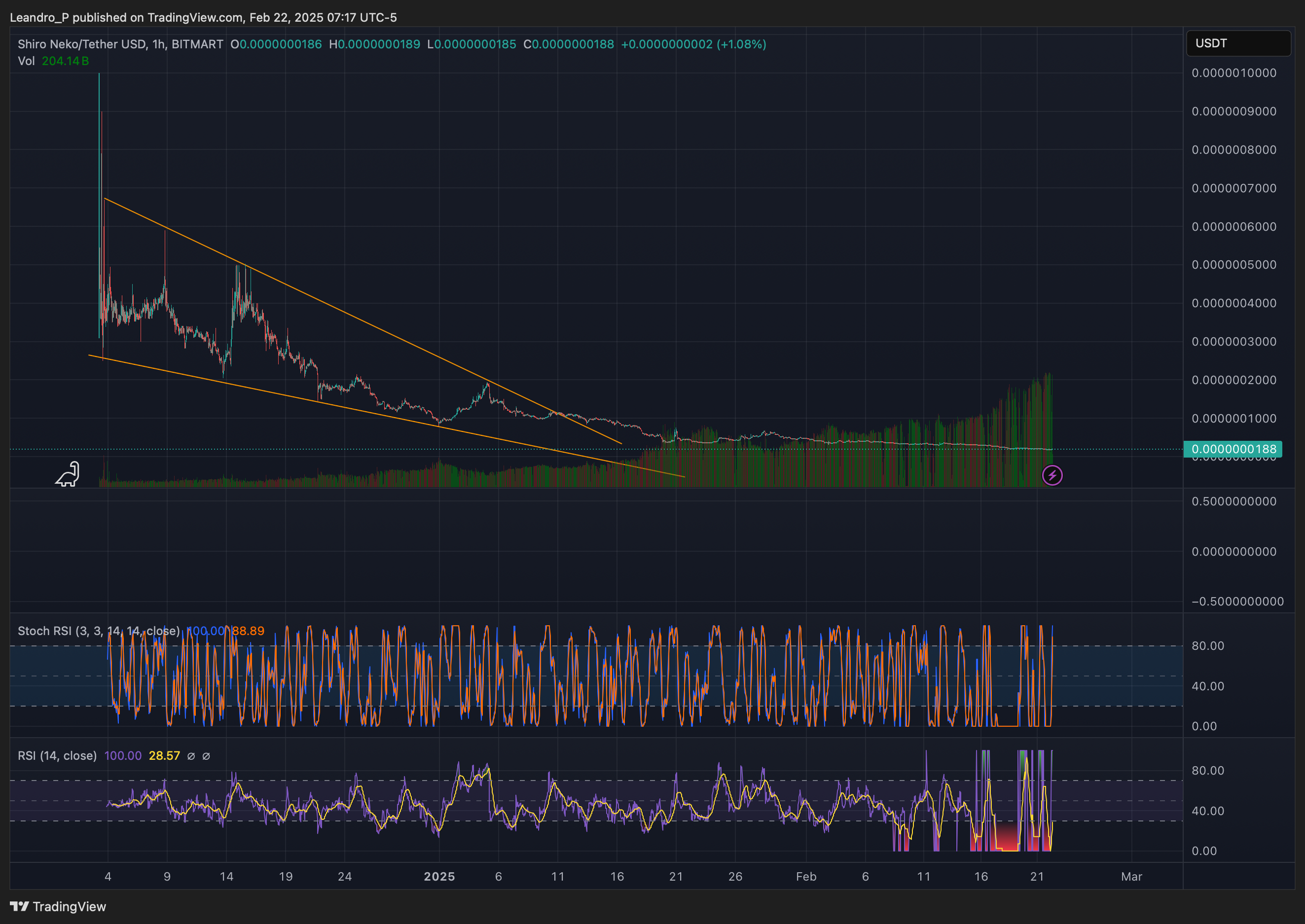Click '80.00' on the Stoch RSI scale
This screenshot has height=924, width=1305.
click(1208, 646)
